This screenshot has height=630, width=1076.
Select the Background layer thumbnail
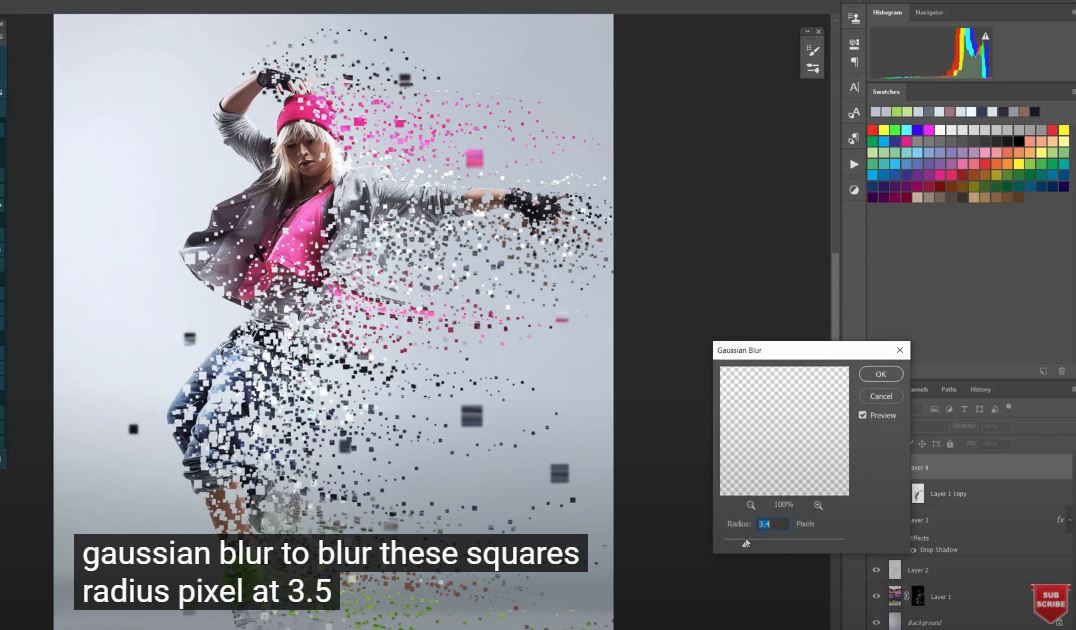click(895, 622)
